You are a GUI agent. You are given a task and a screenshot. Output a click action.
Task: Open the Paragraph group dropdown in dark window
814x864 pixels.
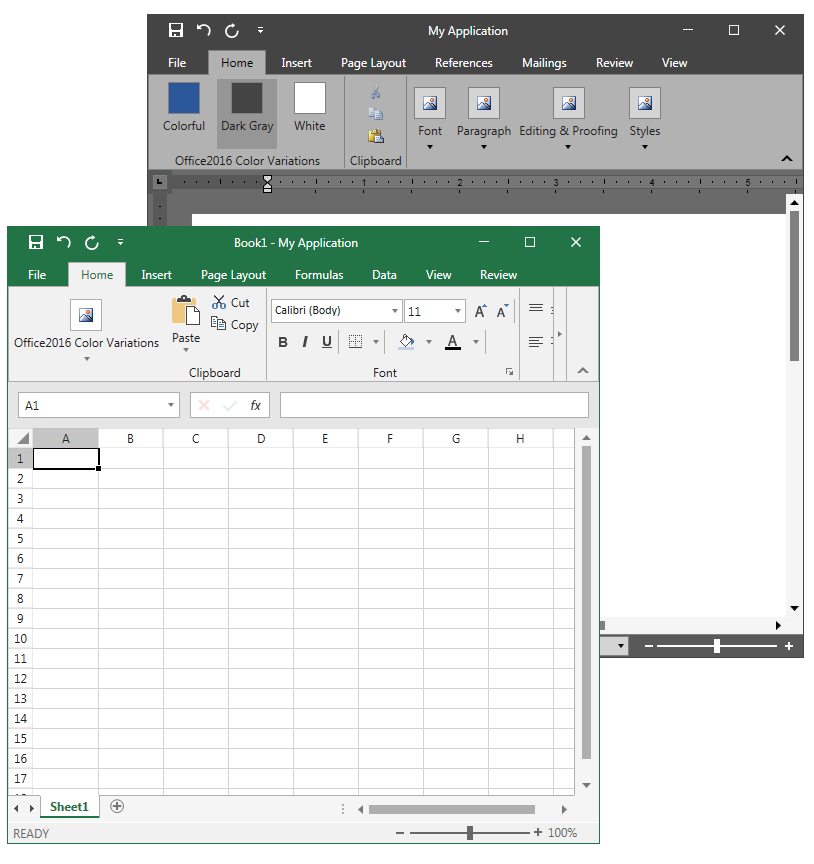pyautogui.click(x=484, y=120)
